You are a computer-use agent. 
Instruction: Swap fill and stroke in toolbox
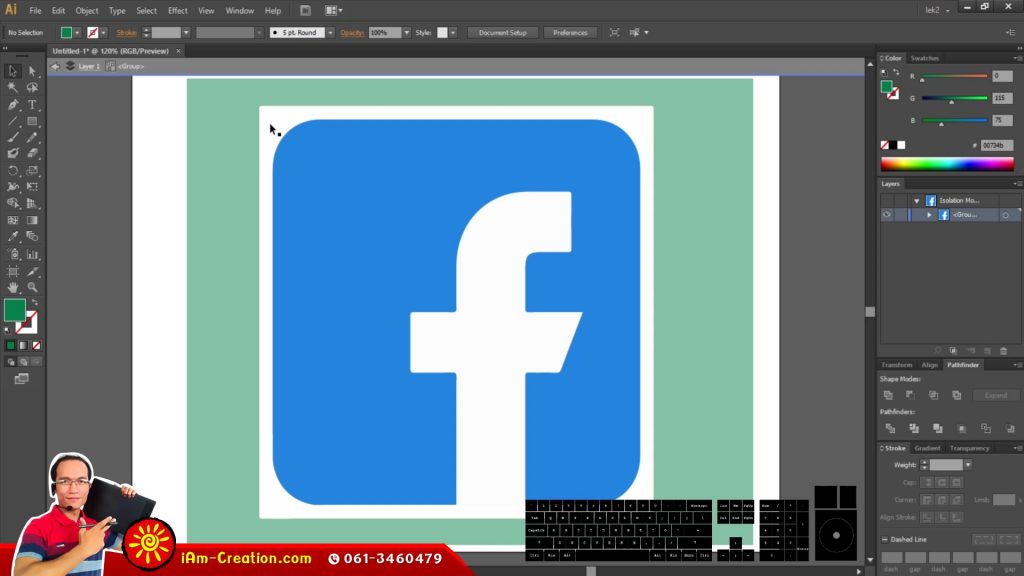coord(35,303)
